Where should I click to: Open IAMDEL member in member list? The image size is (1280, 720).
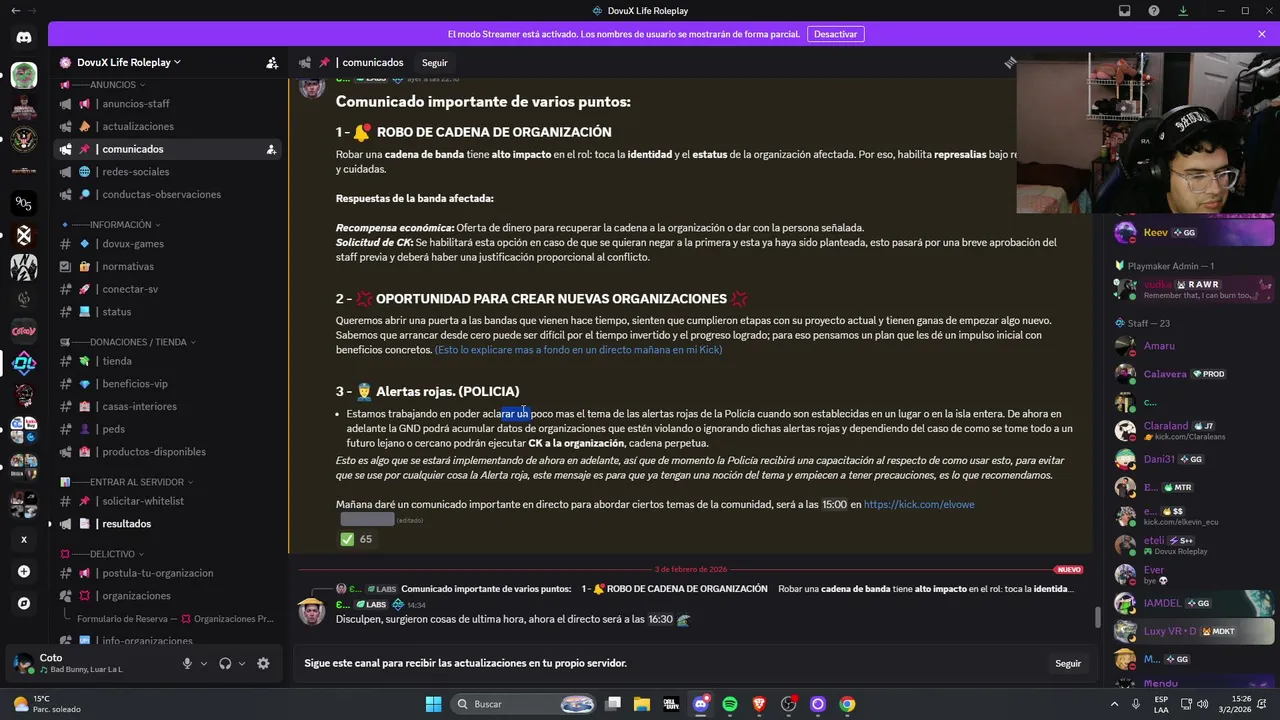point(1195,603)
